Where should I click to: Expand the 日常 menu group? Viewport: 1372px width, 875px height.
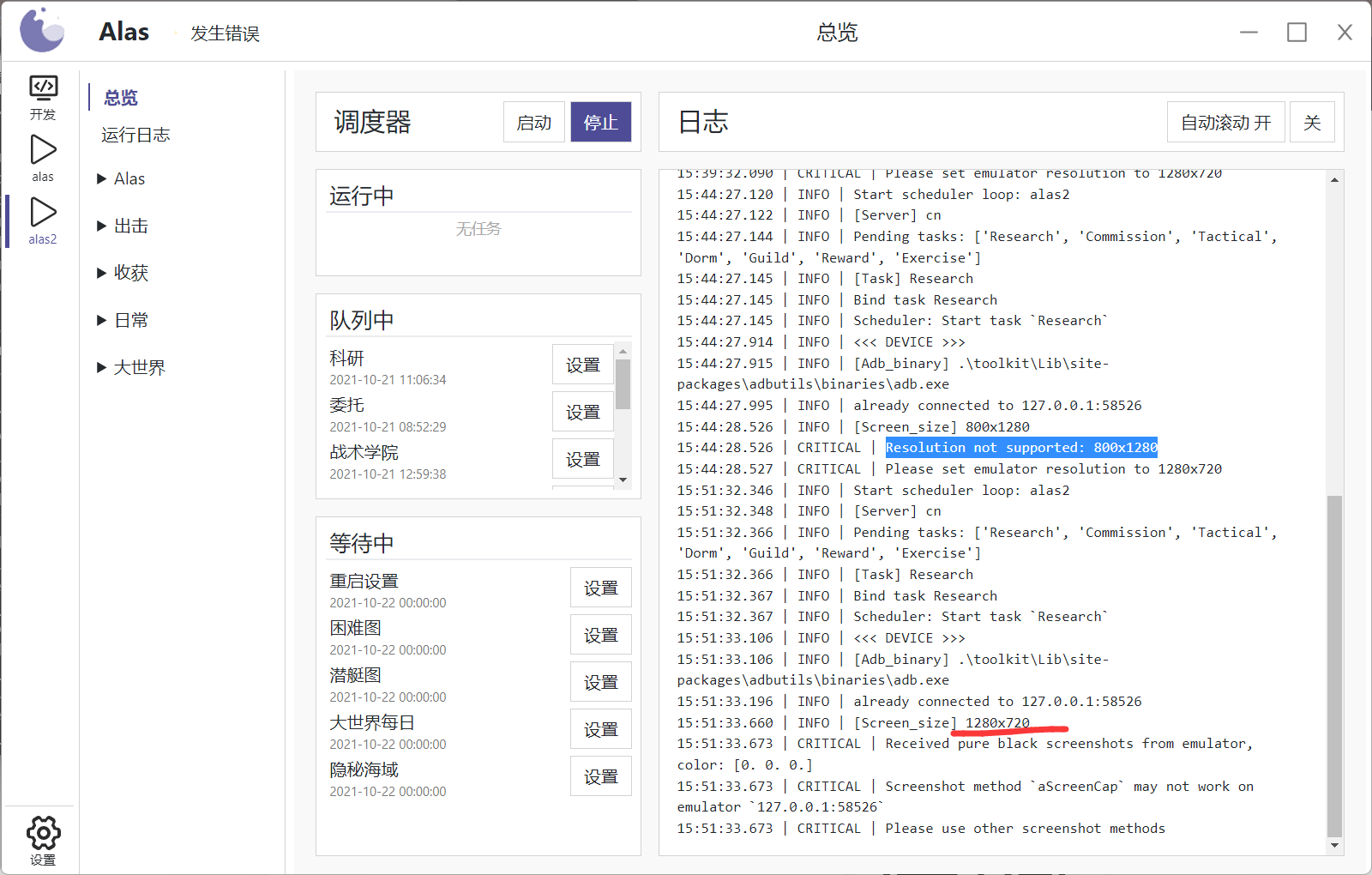(123, 320)
